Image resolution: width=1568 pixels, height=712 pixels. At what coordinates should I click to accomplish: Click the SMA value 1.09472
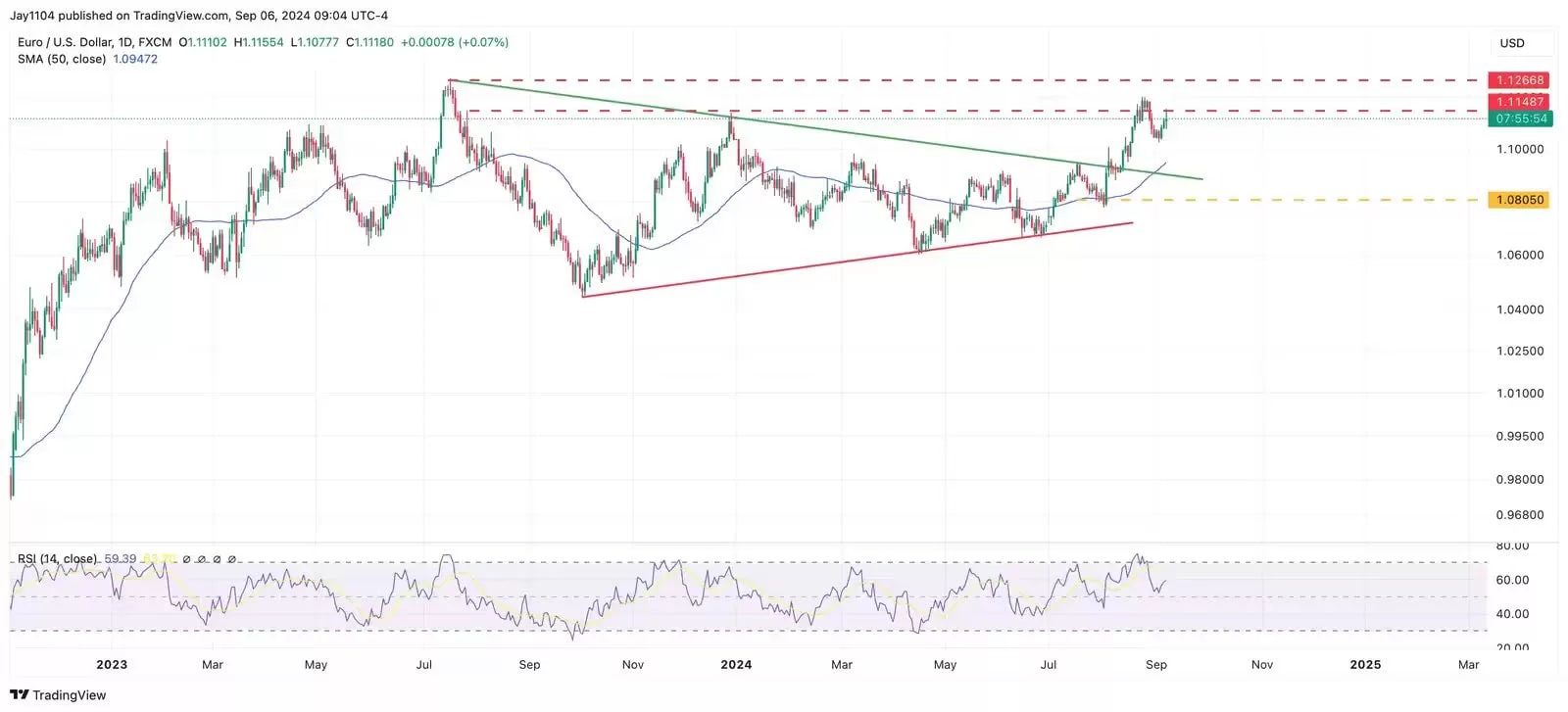(135, 59)
